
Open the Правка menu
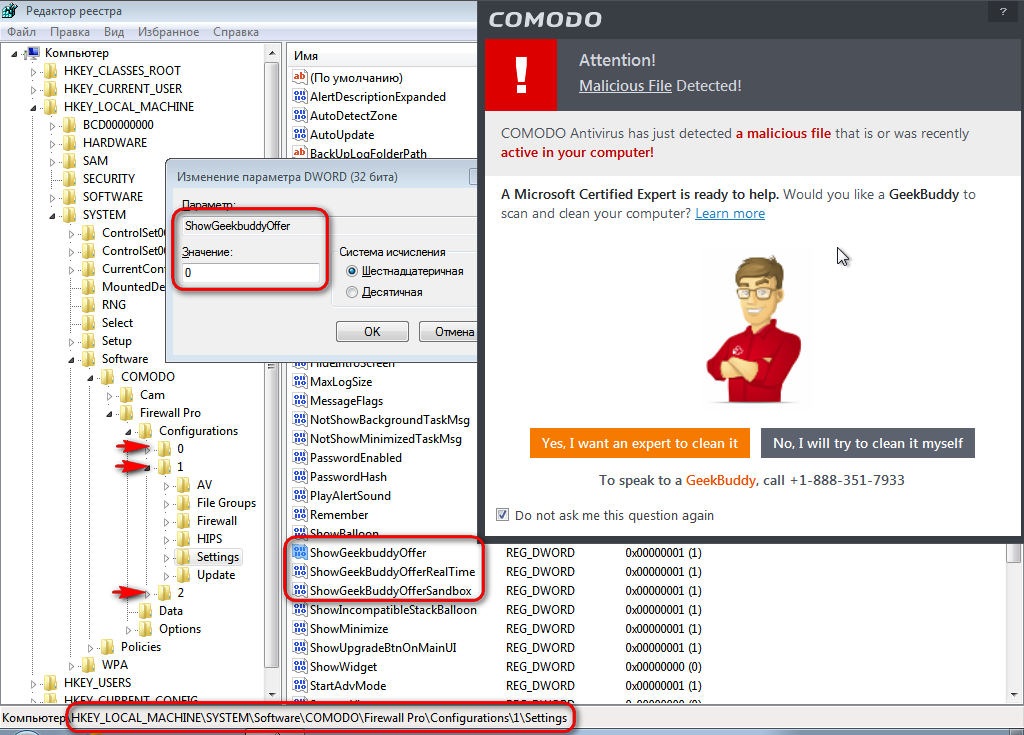(x=70, y=31)
